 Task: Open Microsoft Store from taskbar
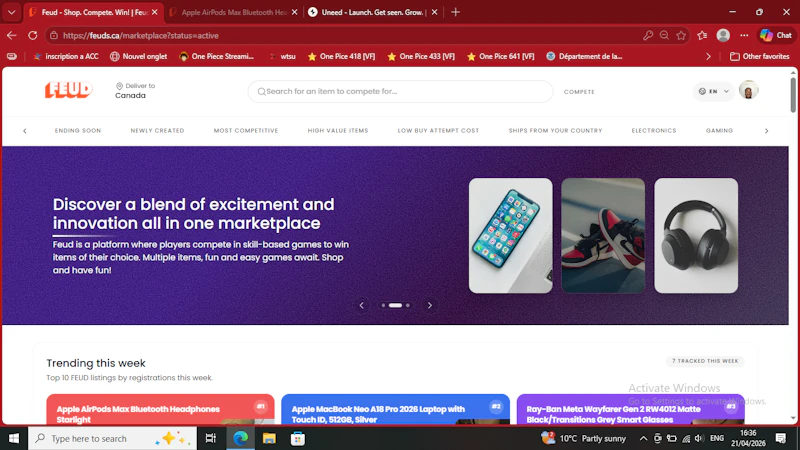pos(297,438)
